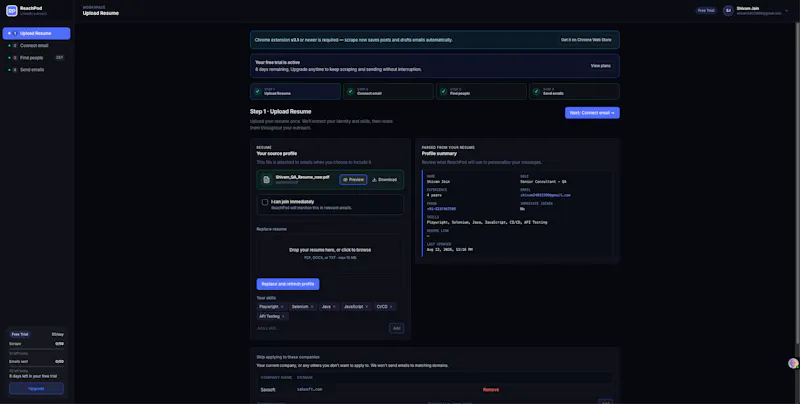800x404 pixels.
Task: Click Senior Consultant - QA role text
Action: point(543,182)
